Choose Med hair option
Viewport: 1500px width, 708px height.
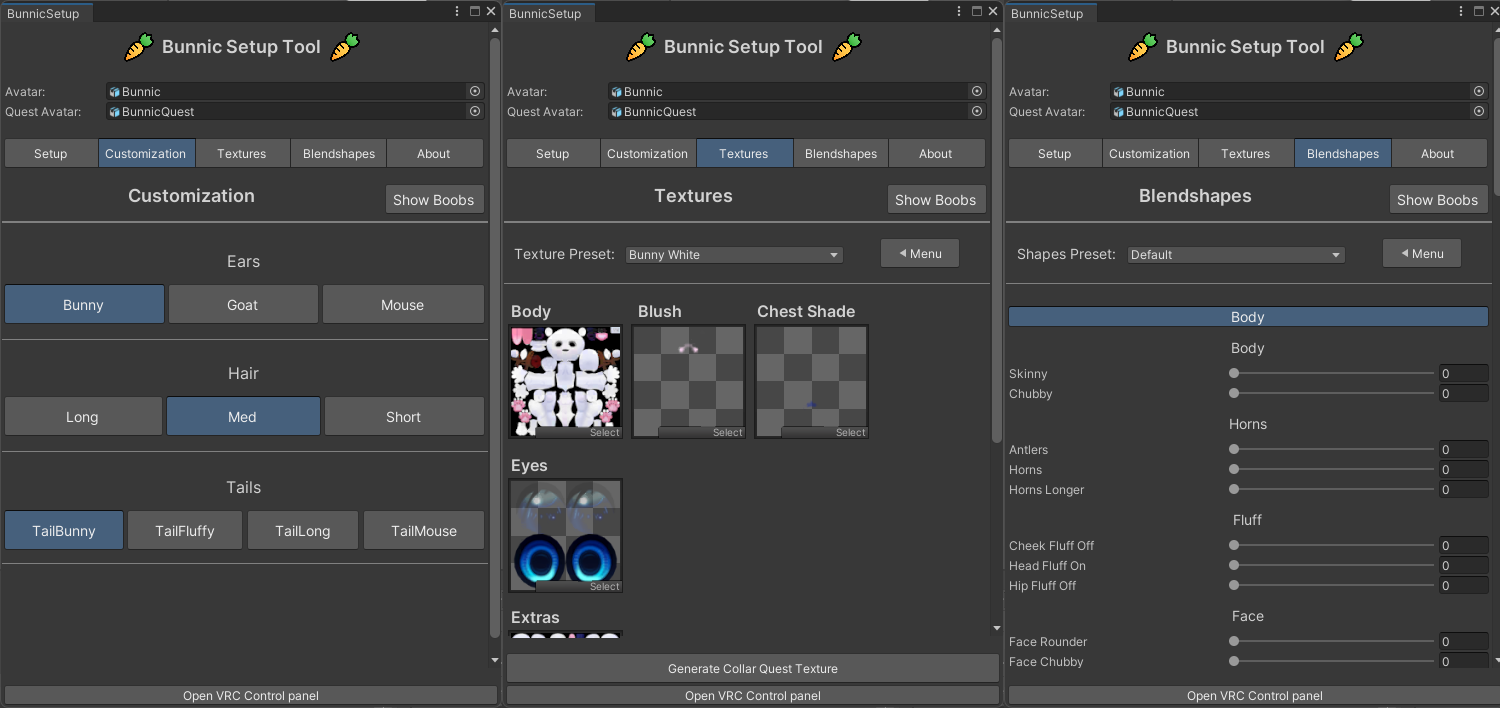pyautogui.click(x=243, y=416)
